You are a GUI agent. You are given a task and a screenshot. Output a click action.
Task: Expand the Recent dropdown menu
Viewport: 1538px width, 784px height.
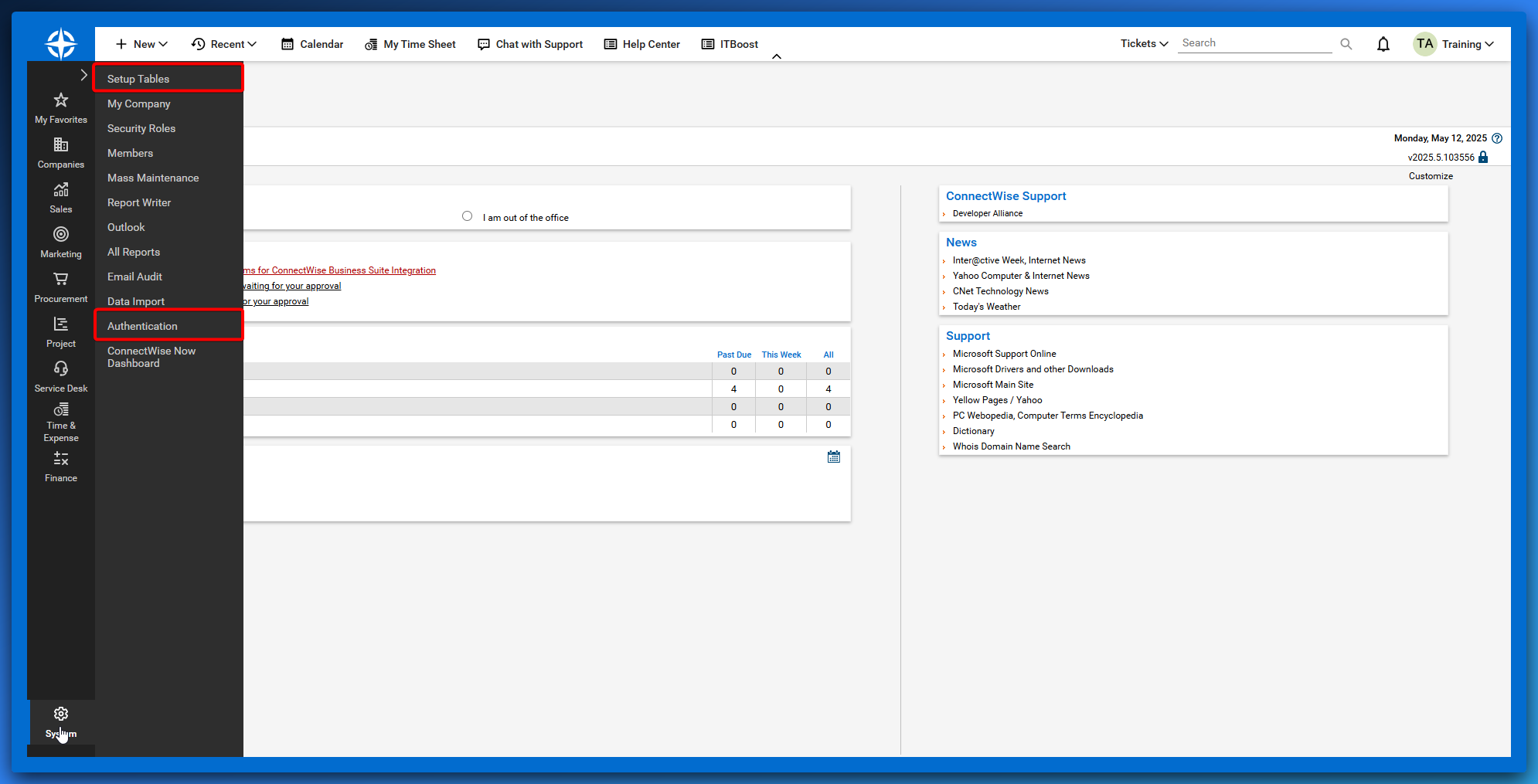point(224,44)
